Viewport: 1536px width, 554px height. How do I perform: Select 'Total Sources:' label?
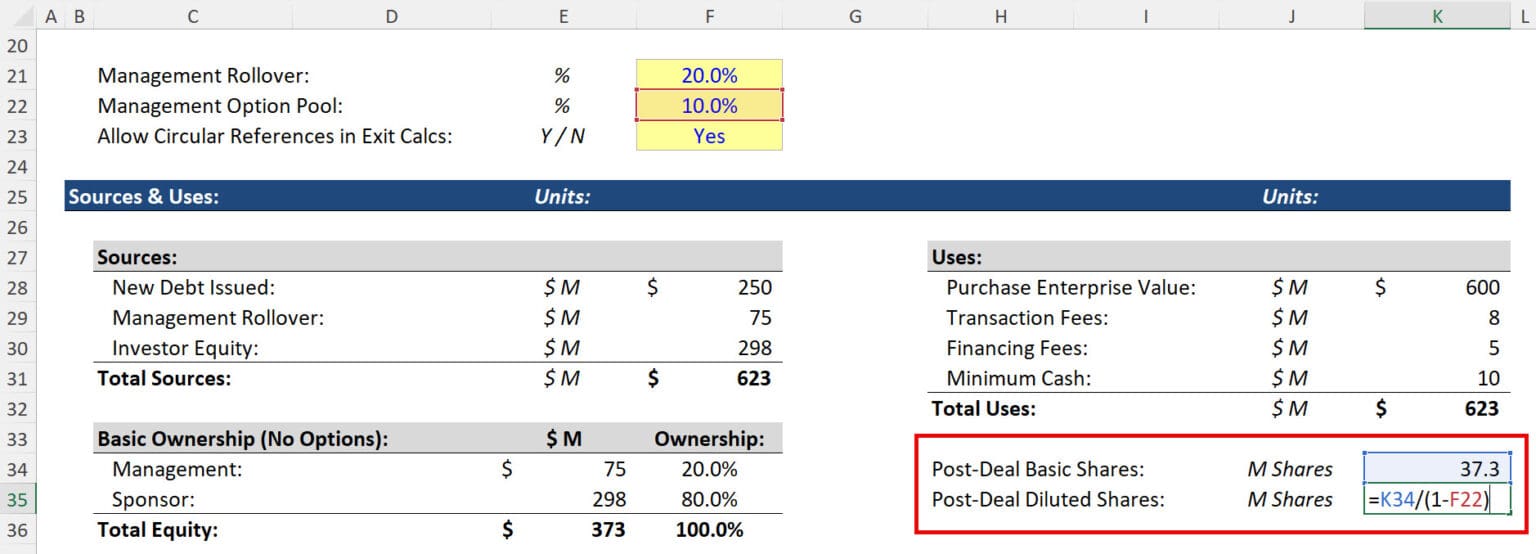click(164, 378)
